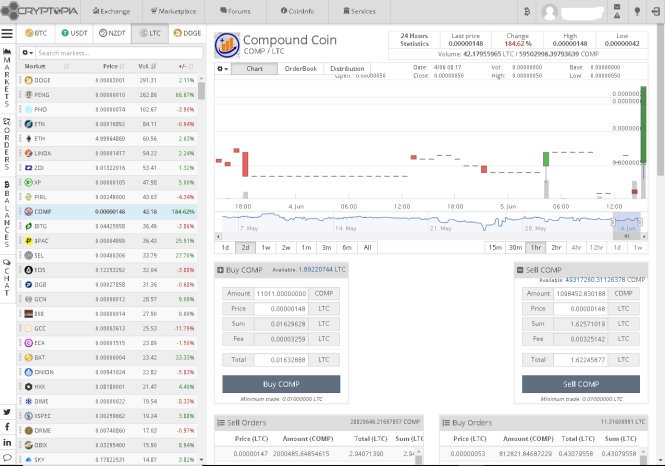Open the Orders sidebar panel
The height and width of the screenshot is (466, 665).
[7, 144]
